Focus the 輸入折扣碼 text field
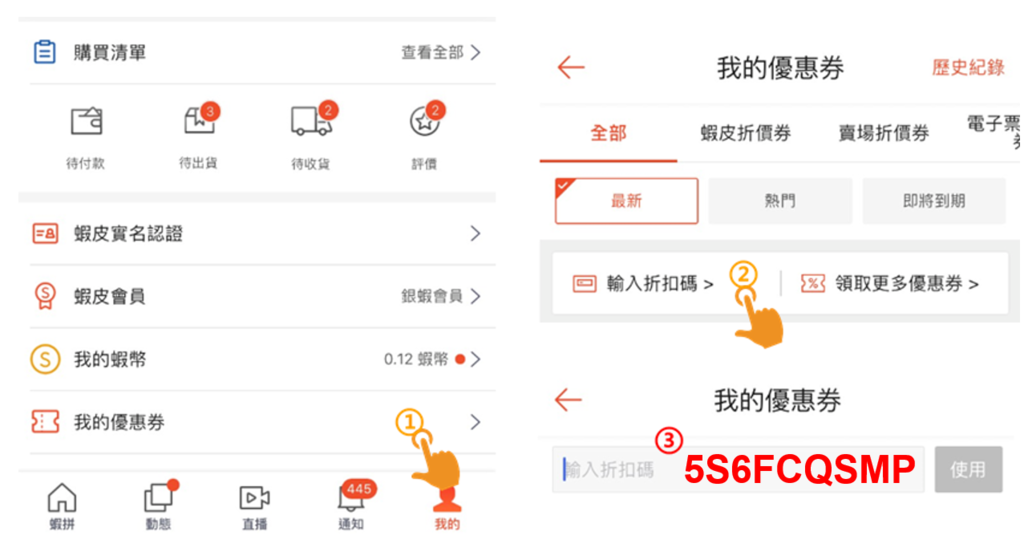 coord(738,469)
